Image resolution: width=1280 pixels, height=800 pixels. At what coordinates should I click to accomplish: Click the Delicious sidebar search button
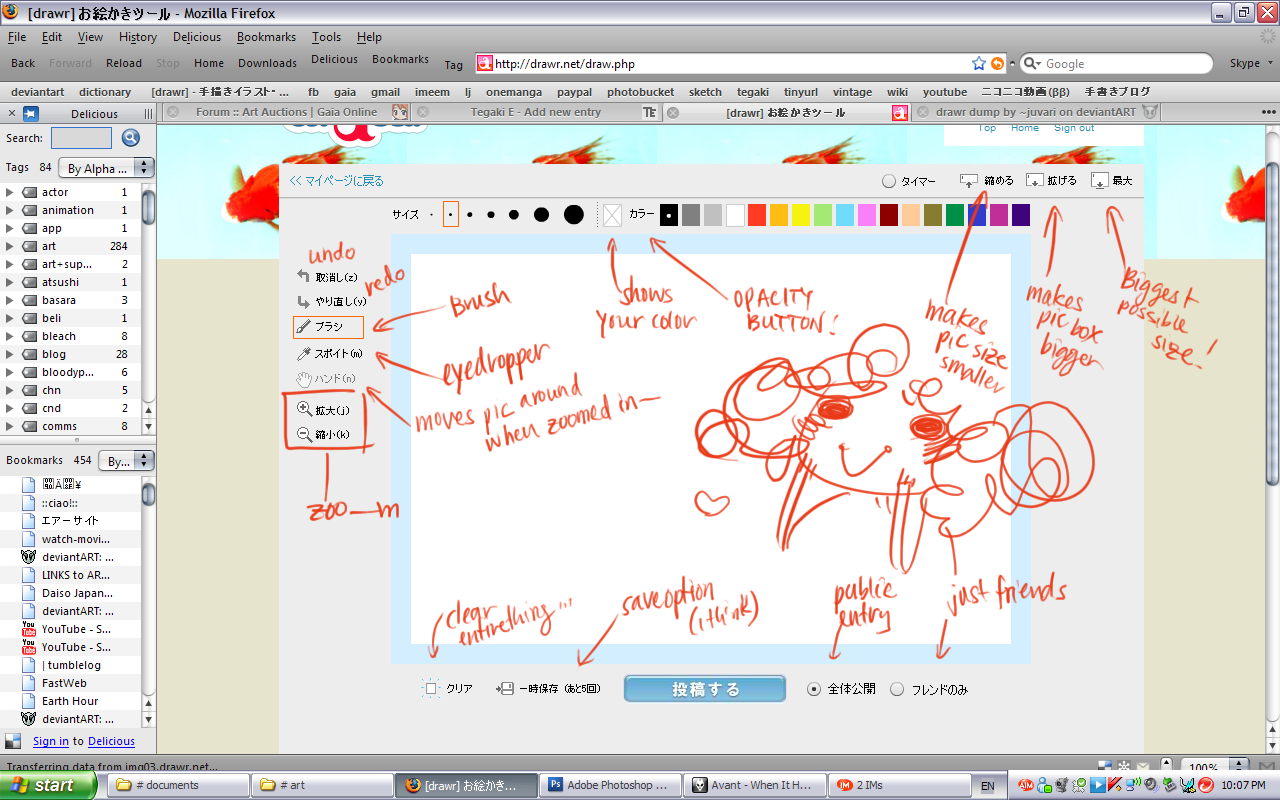(131, 138)
